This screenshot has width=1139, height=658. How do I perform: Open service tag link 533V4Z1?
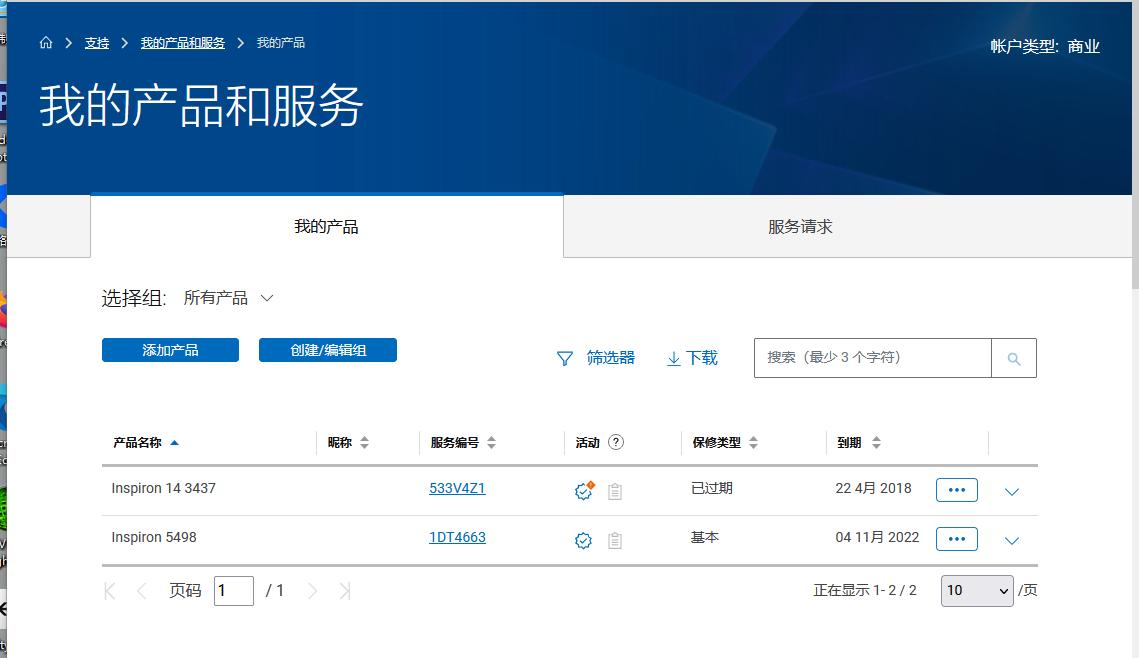tap(457, 489)
